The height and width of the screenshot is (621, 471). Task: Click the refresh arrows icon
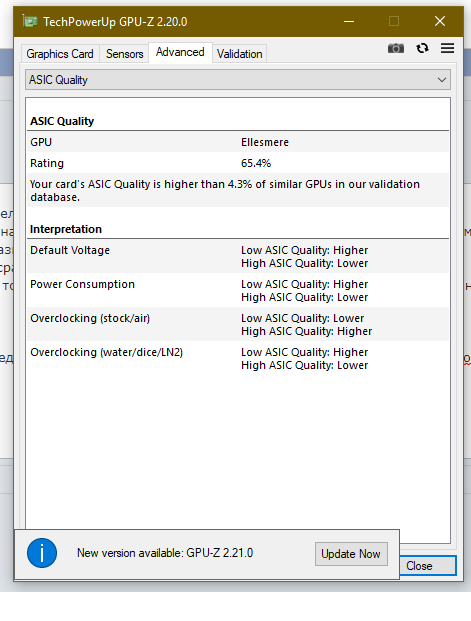pyautogui.click(x=422, y=48)
